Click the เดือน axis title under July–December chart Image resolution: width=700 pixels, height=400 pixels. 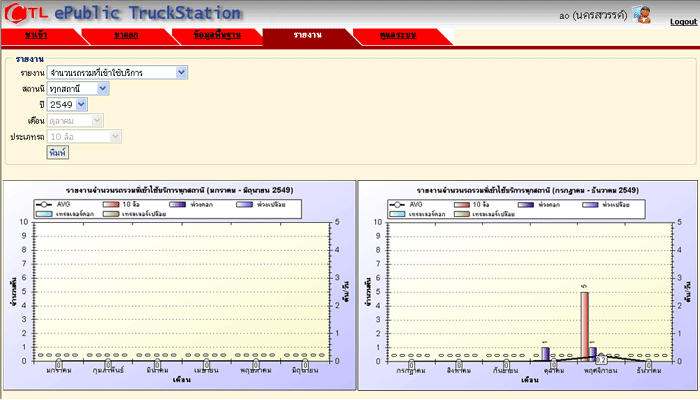pyautogui.click(x=529, y=380)
